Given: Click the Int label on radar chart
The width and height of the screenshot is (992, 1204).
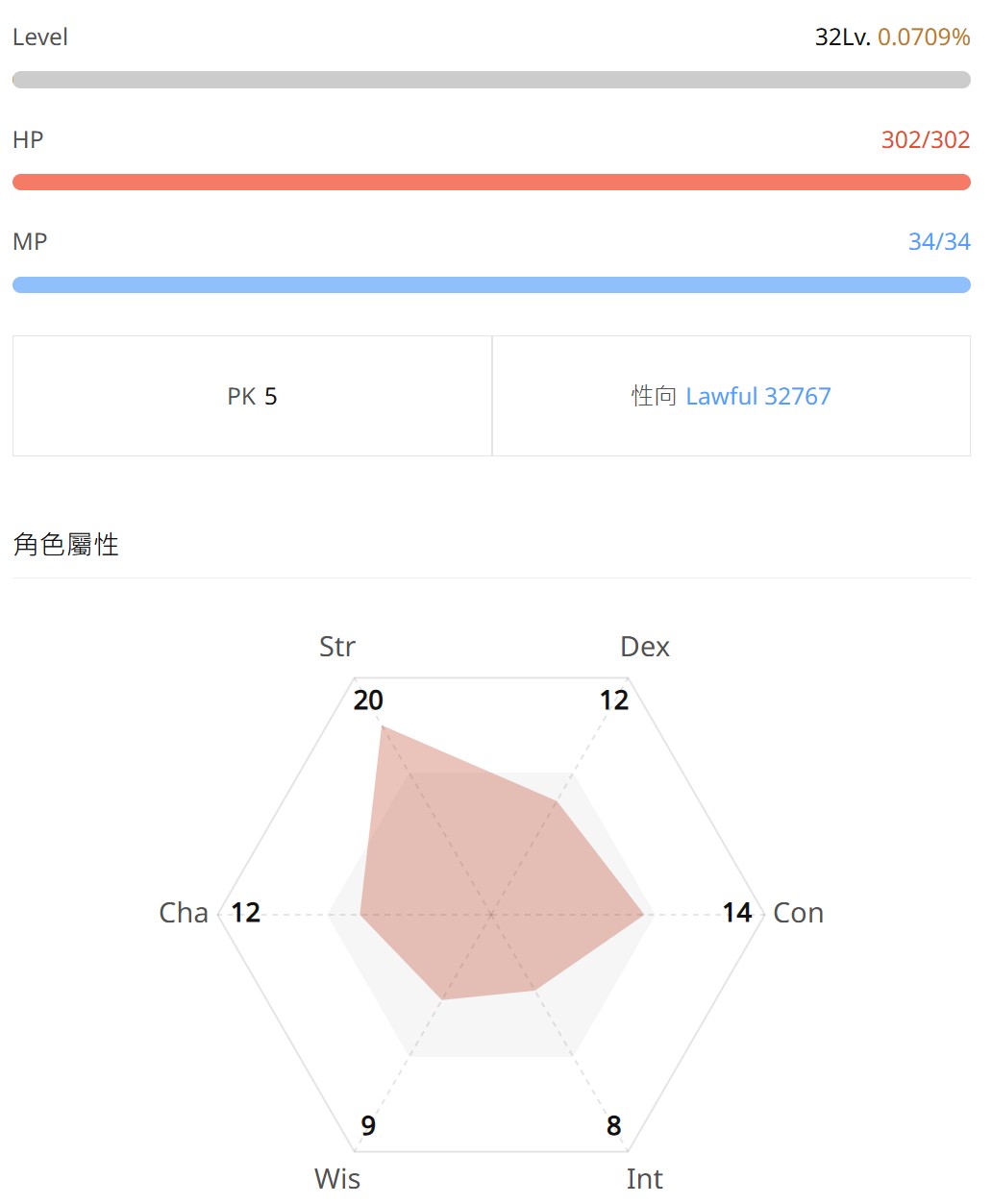Looking at the screenshot, I should coord(645,1179).
